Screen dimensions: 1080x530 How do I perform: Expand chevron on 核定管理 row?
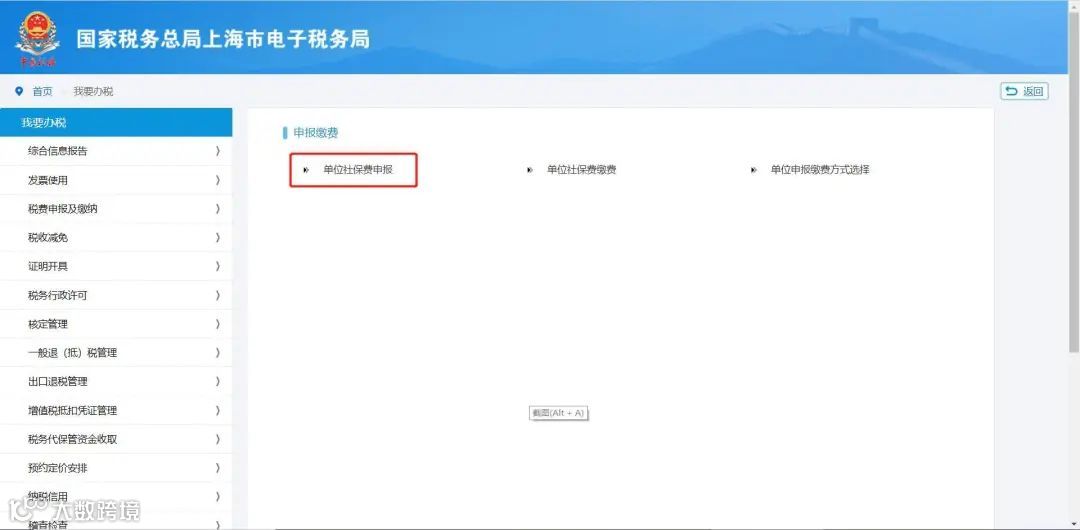218,324
